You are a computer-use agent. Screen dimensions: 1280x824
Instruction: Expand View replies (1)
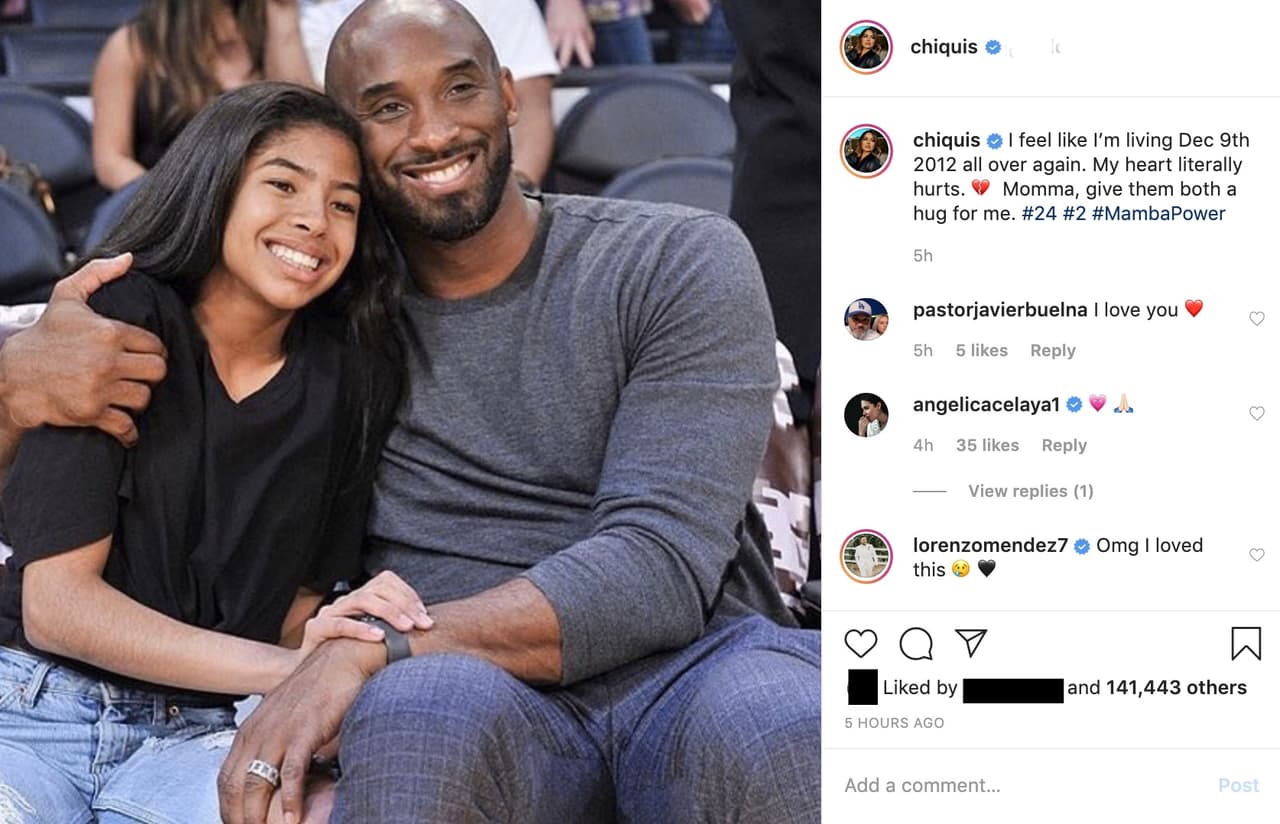[x=1030, y=491]
